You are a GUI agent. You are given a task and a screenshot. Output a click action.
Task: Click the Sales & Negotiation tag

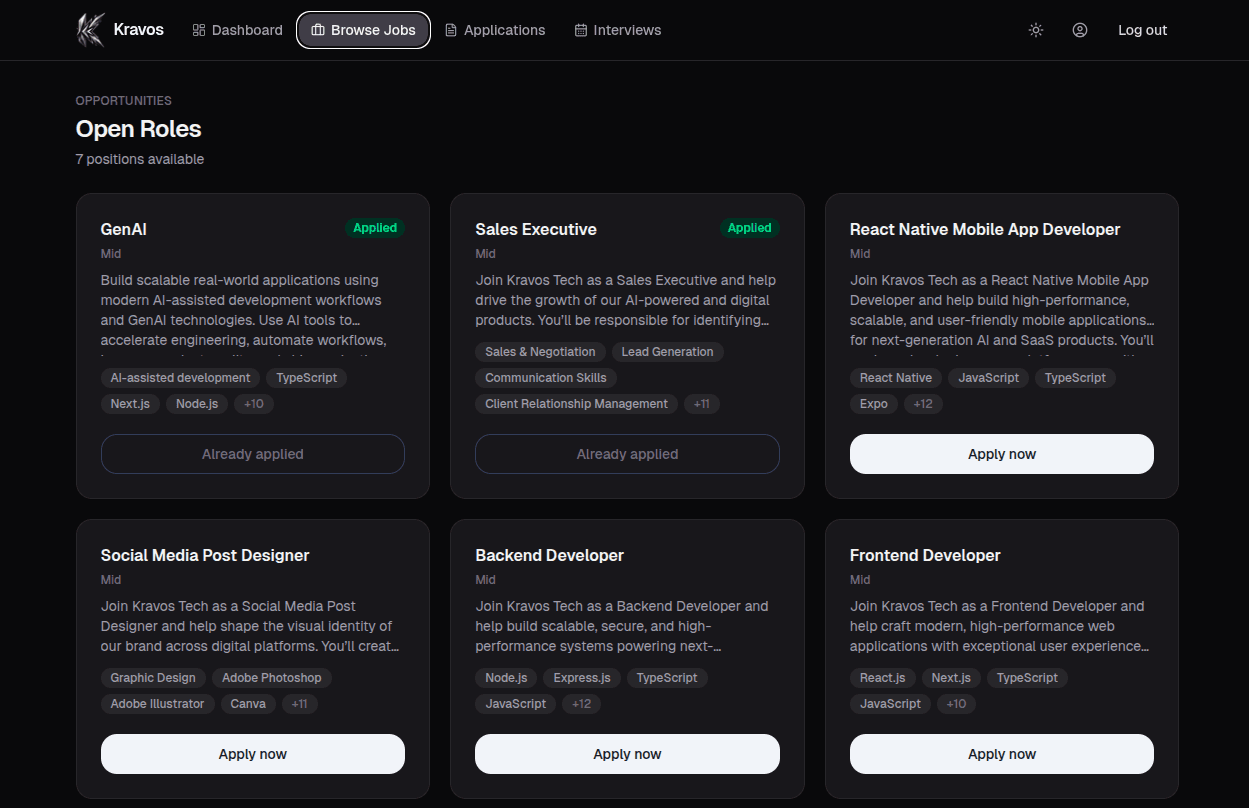pos(540,352)
